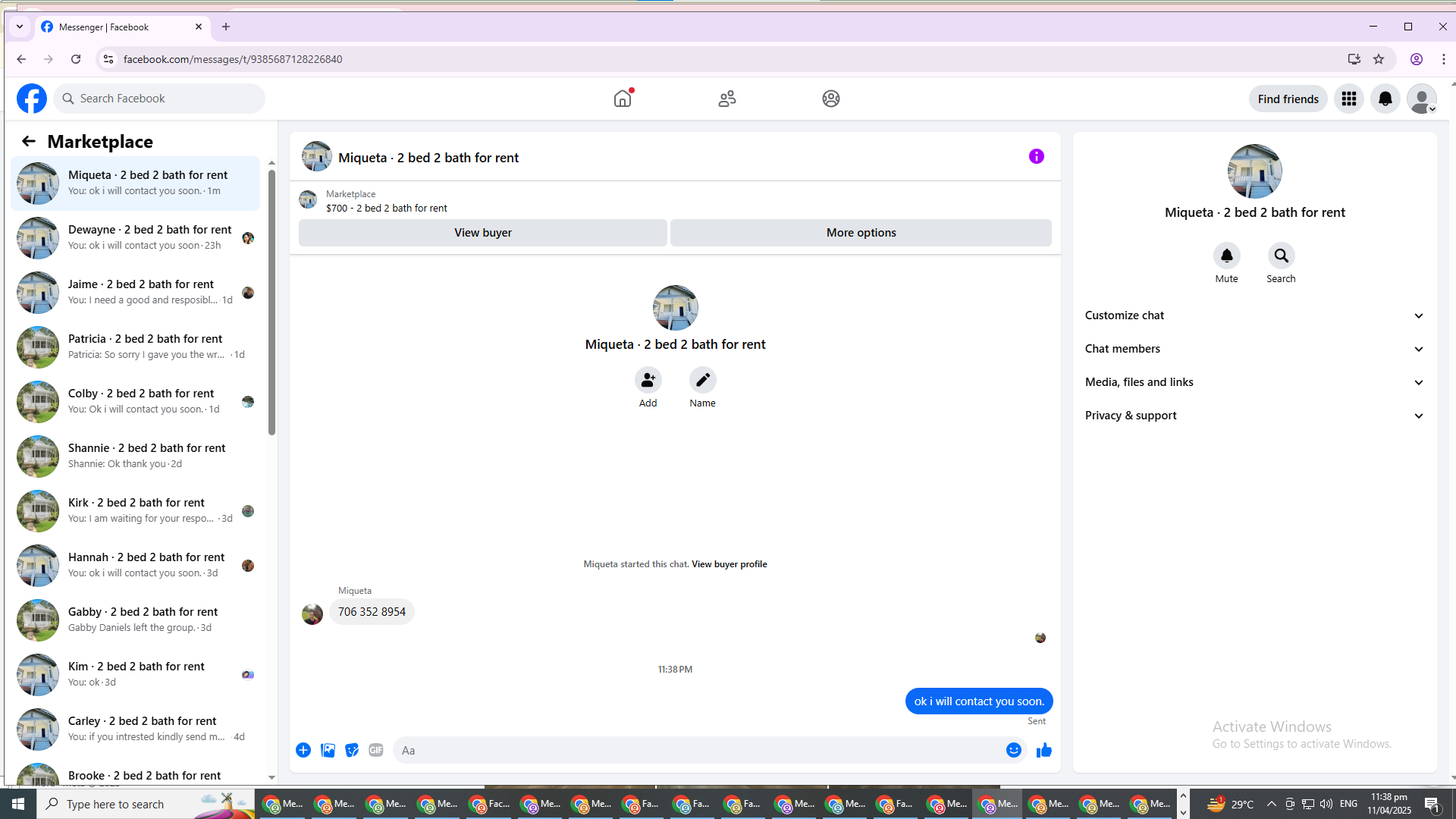Click the More options button
This screenshot has width=1456, height=819.
[x=861, y=233]
